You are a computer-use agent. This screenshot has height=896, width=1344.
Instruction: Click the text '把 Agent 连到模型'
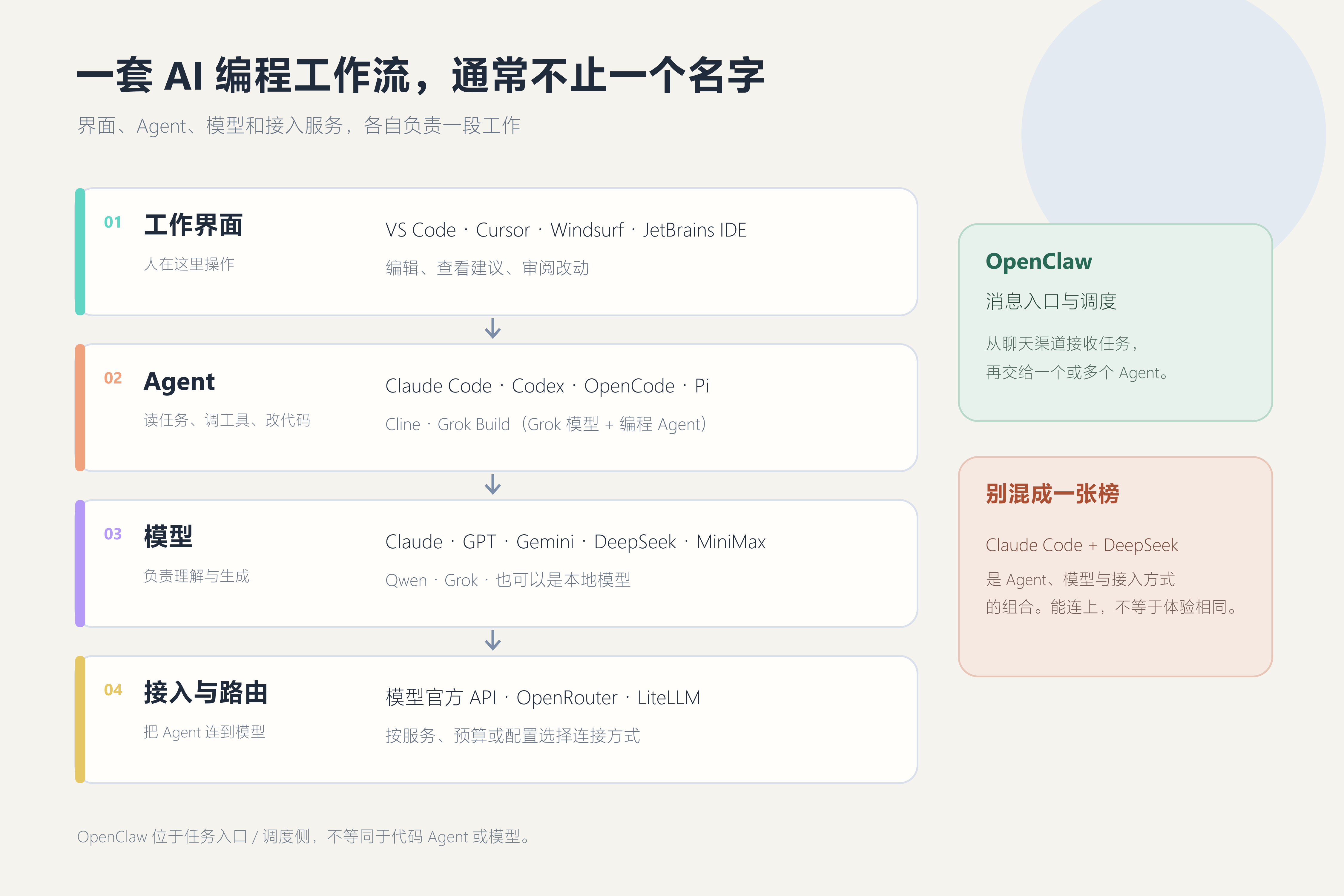coord(205,732)
